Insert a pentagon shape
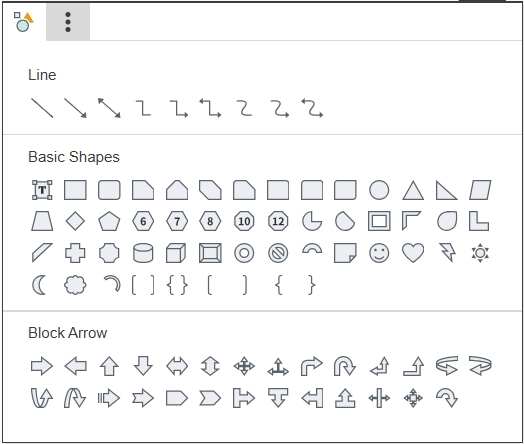Image resolution: width=524 pixels, height=444 pixels. coord(109,221)
